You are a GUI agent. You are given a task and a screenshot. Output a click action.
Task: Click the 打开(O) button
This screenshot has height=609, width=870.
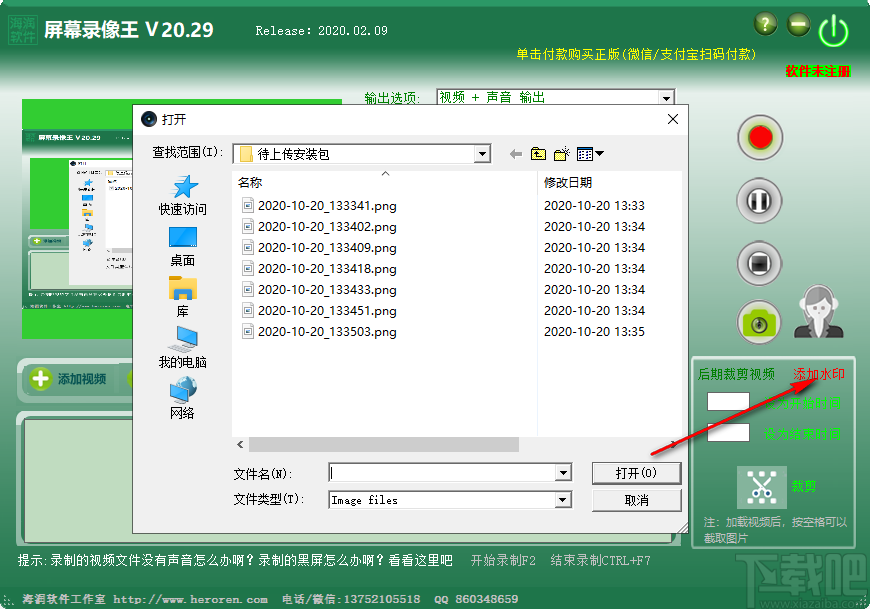pyautogui.click(x=636, y=473)
